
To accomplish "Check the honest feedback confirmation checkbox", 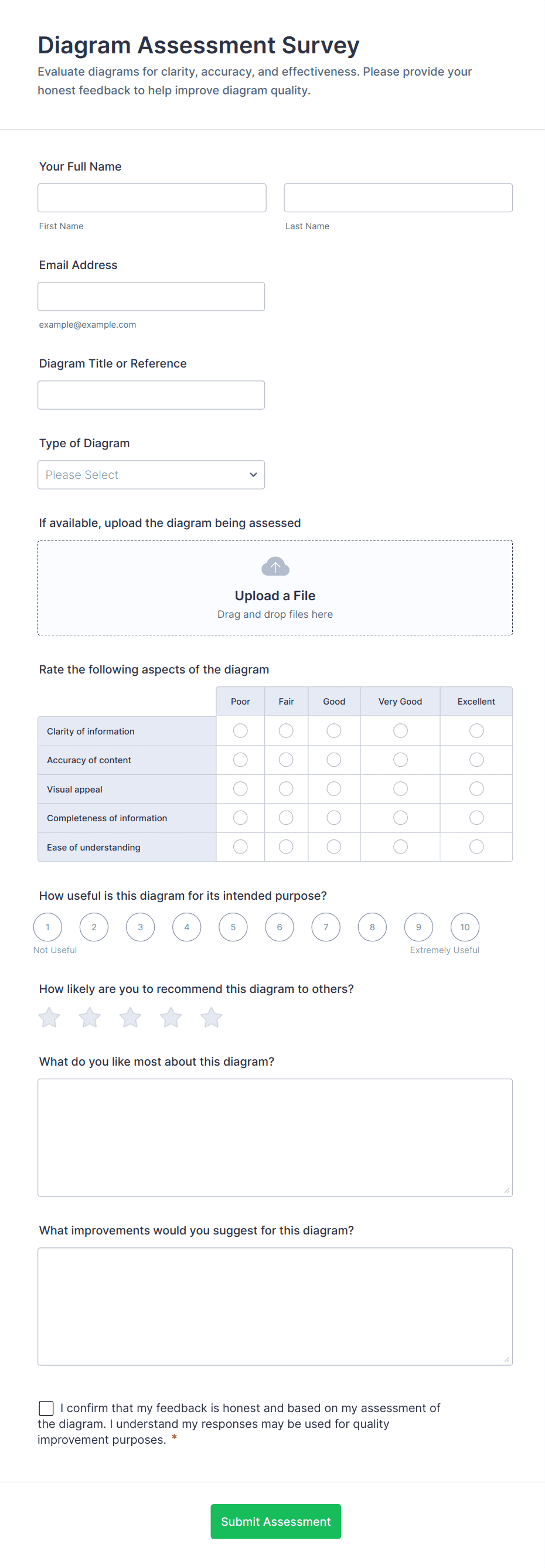I will [x=46, y=1408].
